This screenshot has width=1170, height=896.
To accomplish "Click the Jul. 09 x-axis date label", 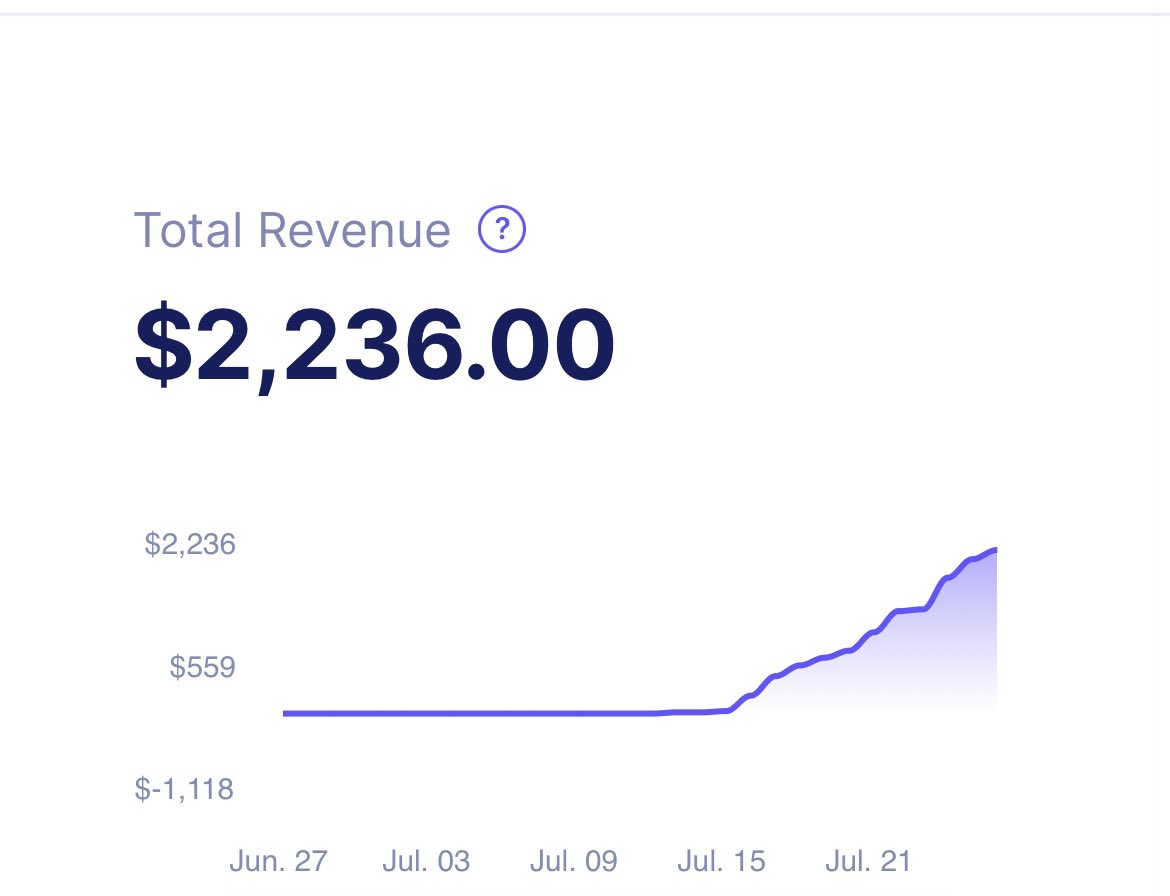I will pyautogui.click(x=574, y=861).
